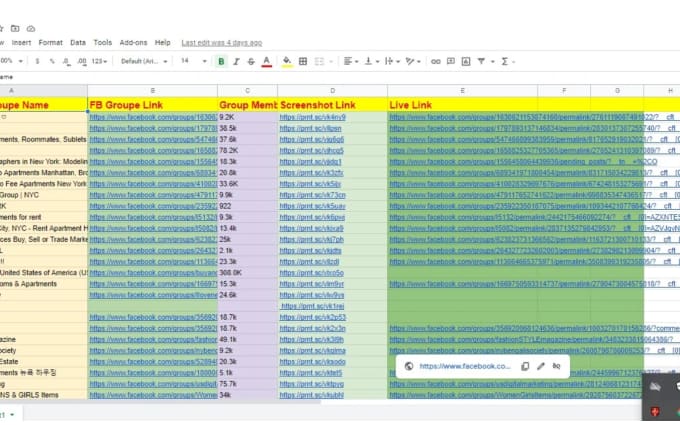This screenshot has width=680, height=425.
Task: Click the insert chart icon
Action: pyautogui.click(x=466, y=62)
